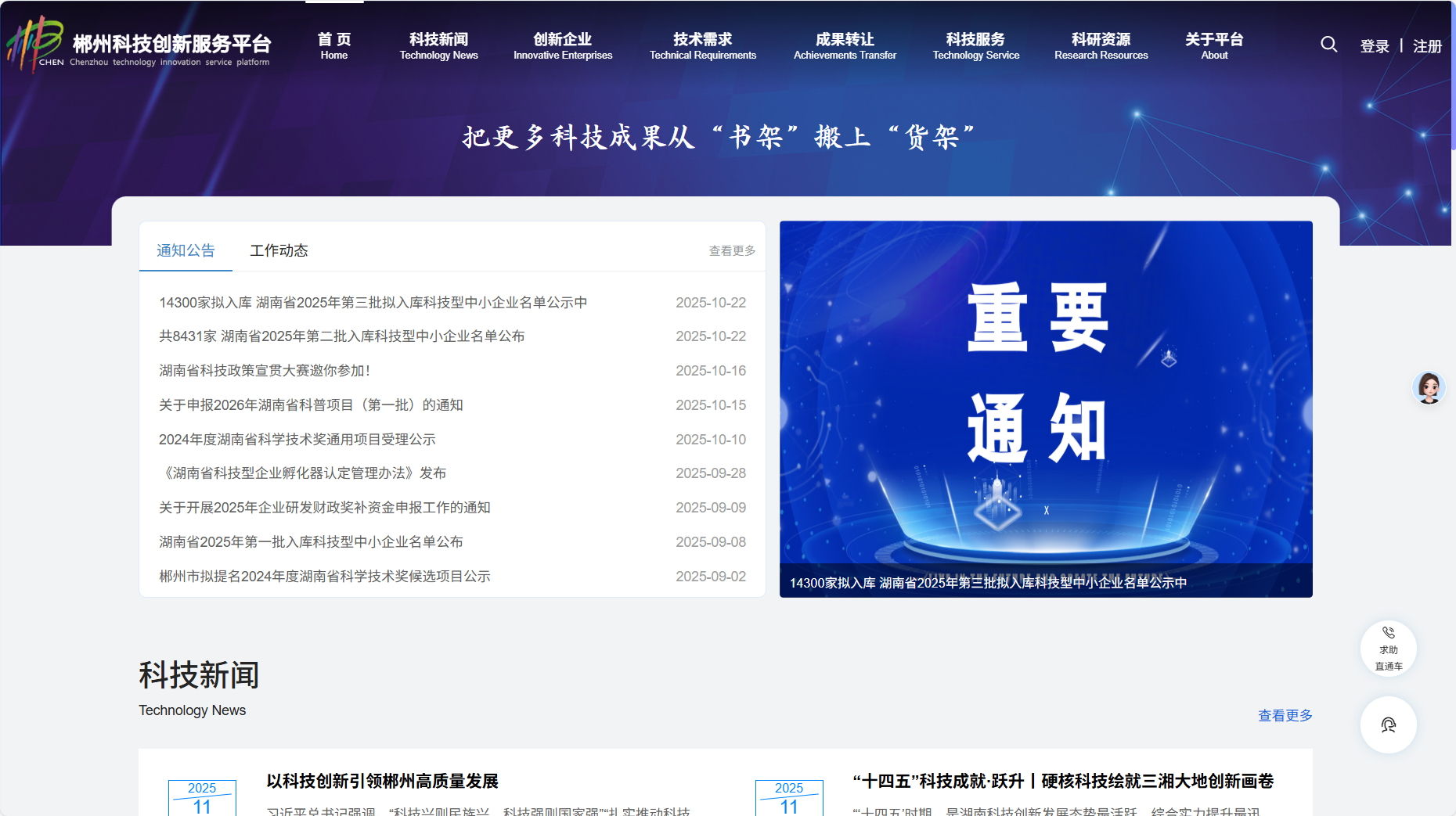The height and width of the screenshot is (816, 1456).
Task: Open the 湖南省科技政策宣贯大赛邀你参加 notice
Action: 265,370
